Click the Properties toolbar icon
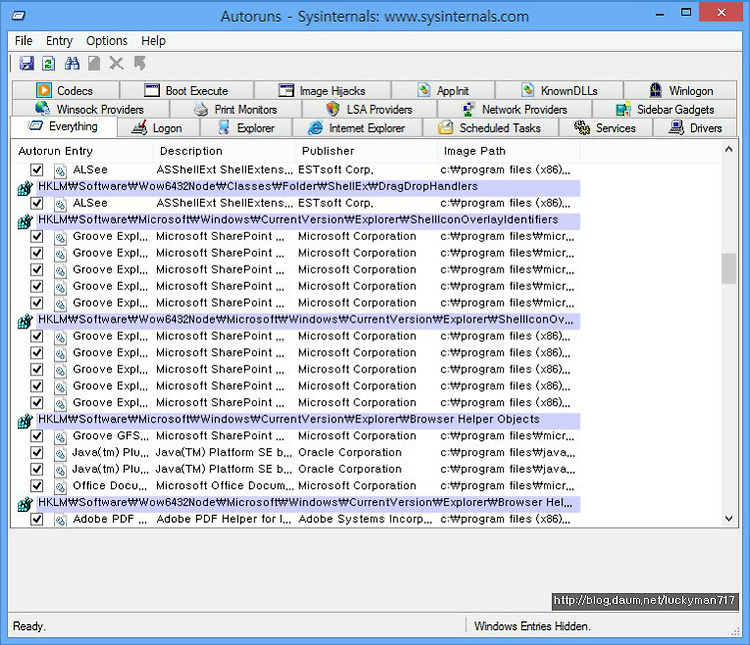The height and width of the screenshot is (645, 750). (x=94, y=63)
